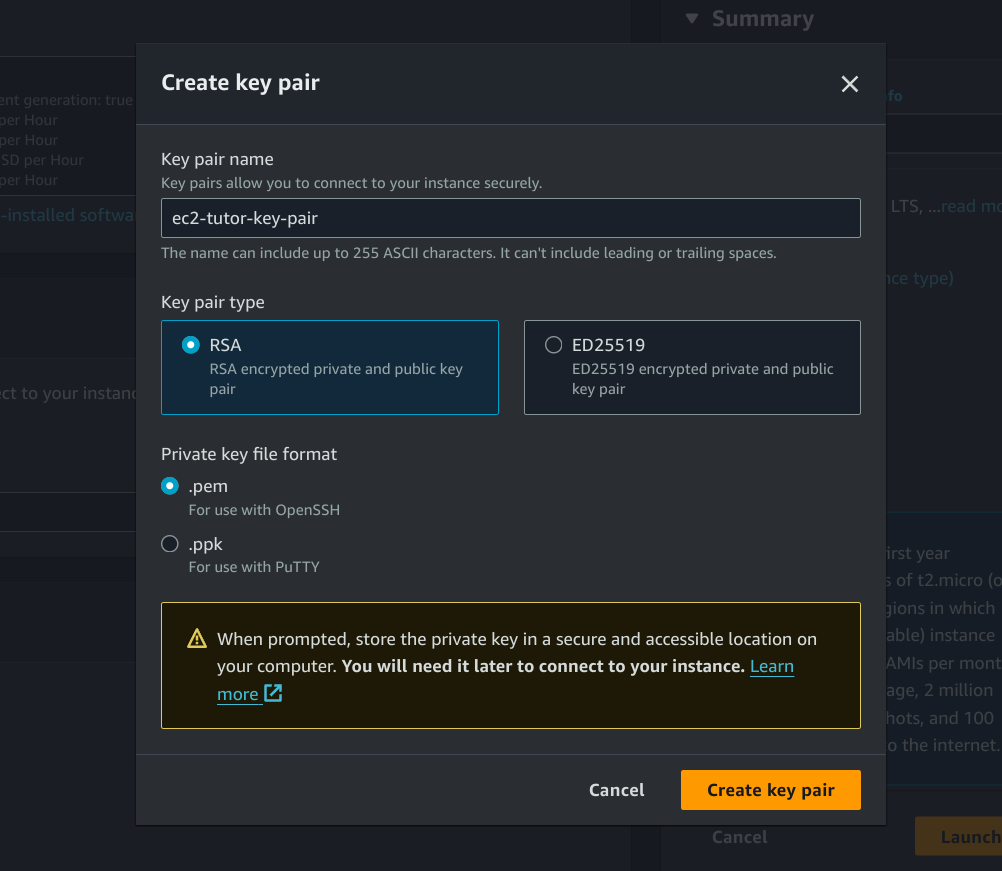The width and height of the screenshot is (1002, 871).
Task: Click the RSA encrypted key description tile
Action: tap(330, 367)
